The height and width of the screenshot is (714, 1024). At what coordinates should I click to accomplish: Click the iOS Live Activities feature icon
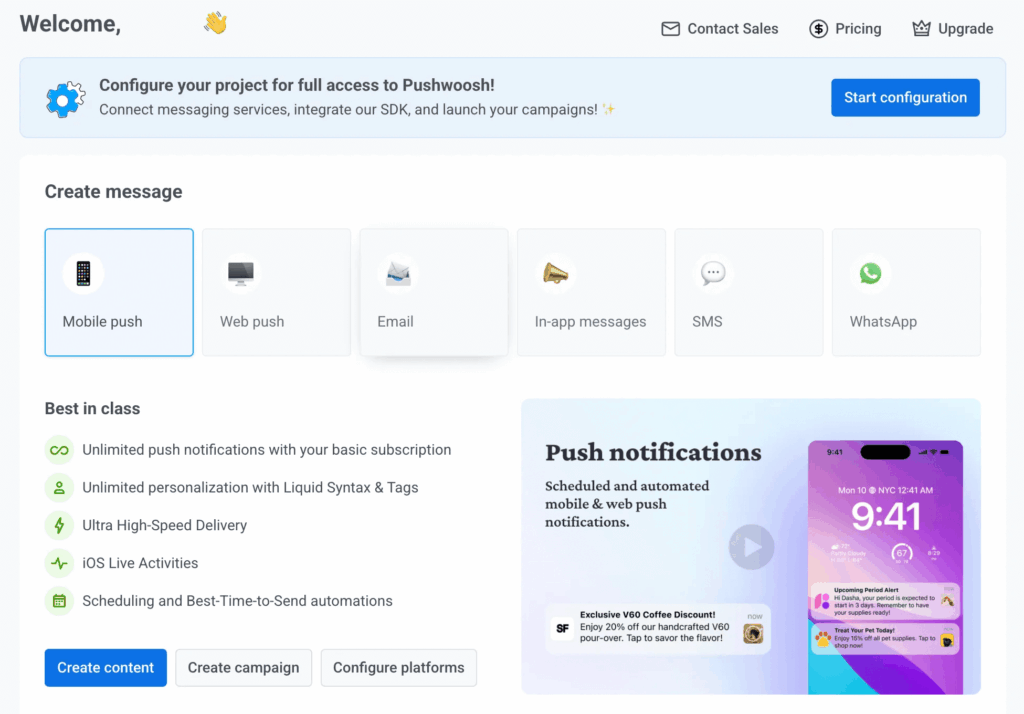59,563
